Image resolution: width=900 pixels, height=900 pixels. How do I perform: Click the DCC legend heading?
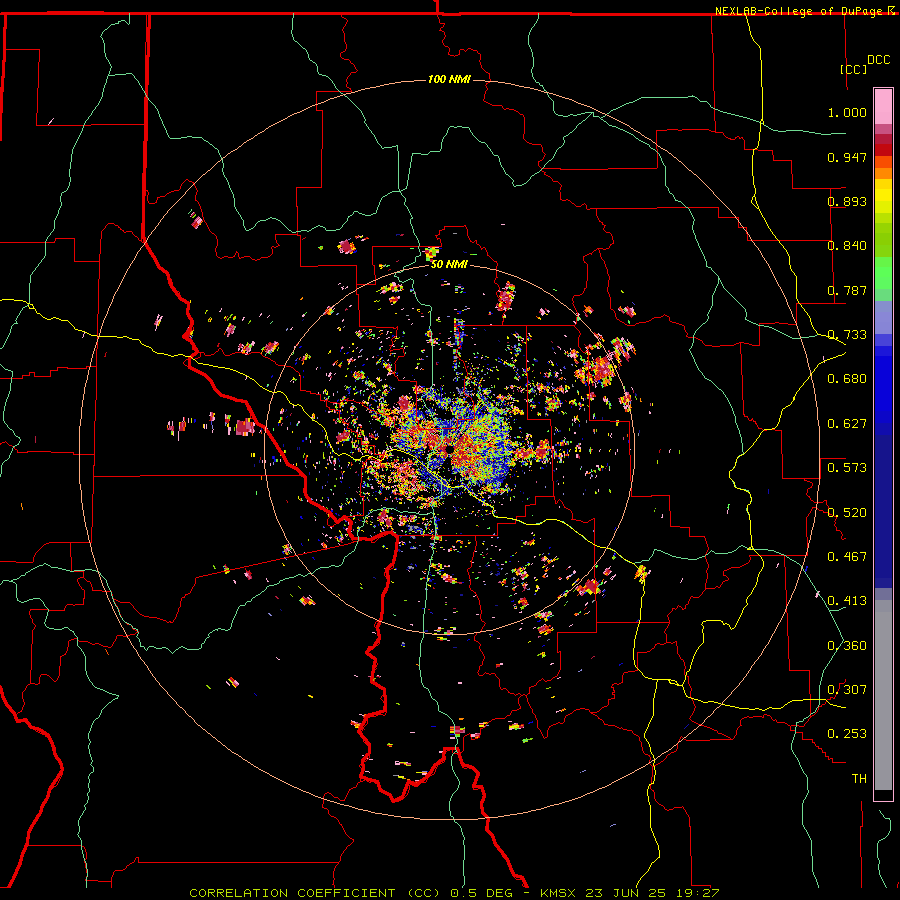(x=878, y=60)
